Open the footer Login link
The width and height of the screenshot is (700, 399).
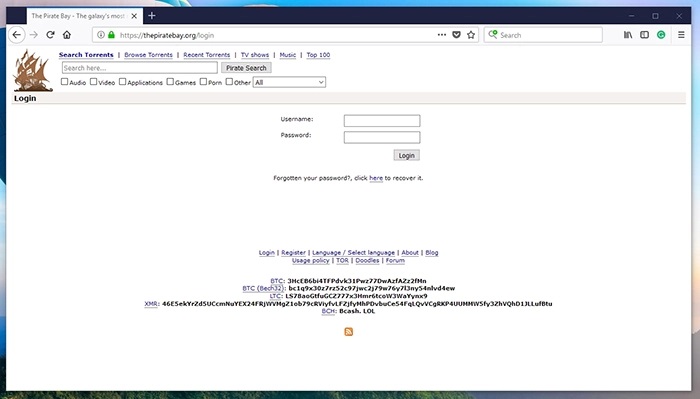click(267, 253)
